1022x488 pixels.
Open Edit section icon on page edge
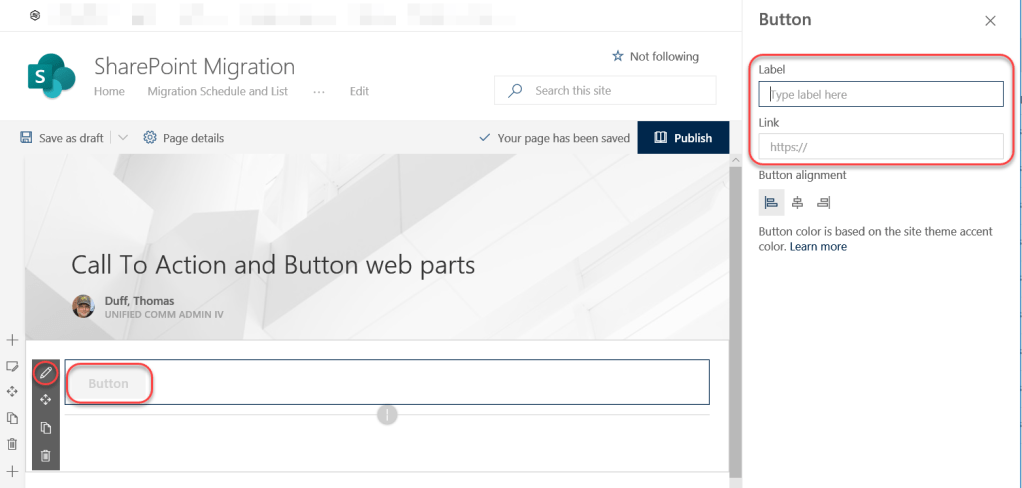coord(12,367)
